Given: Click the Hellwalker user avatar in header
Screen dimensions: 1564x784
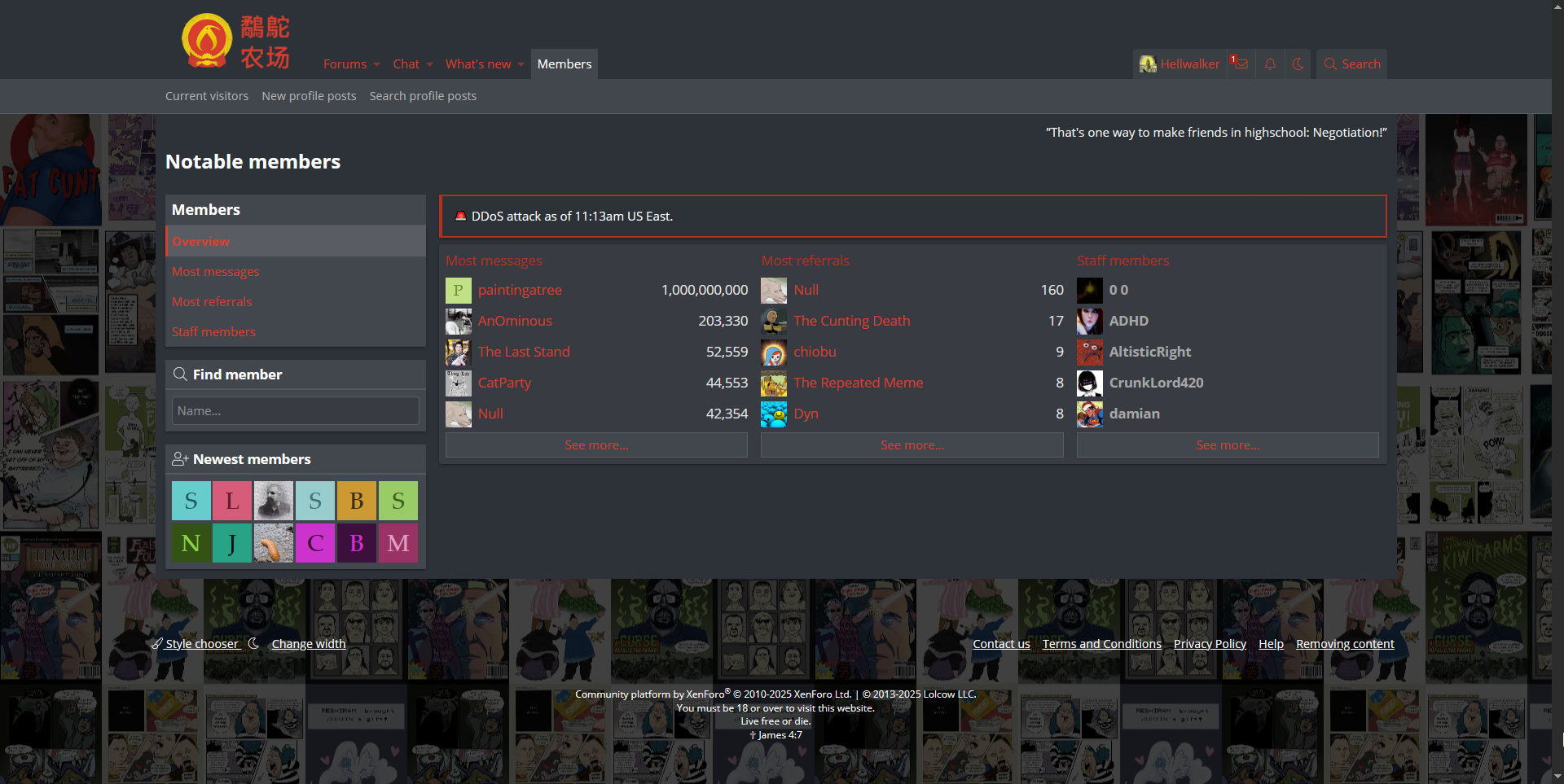Looking at the screenshot, I should [1148, 64].
